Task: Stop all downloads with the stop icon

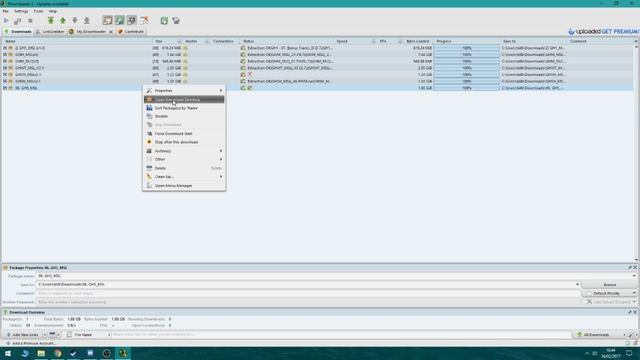Action: pos(30,20)
